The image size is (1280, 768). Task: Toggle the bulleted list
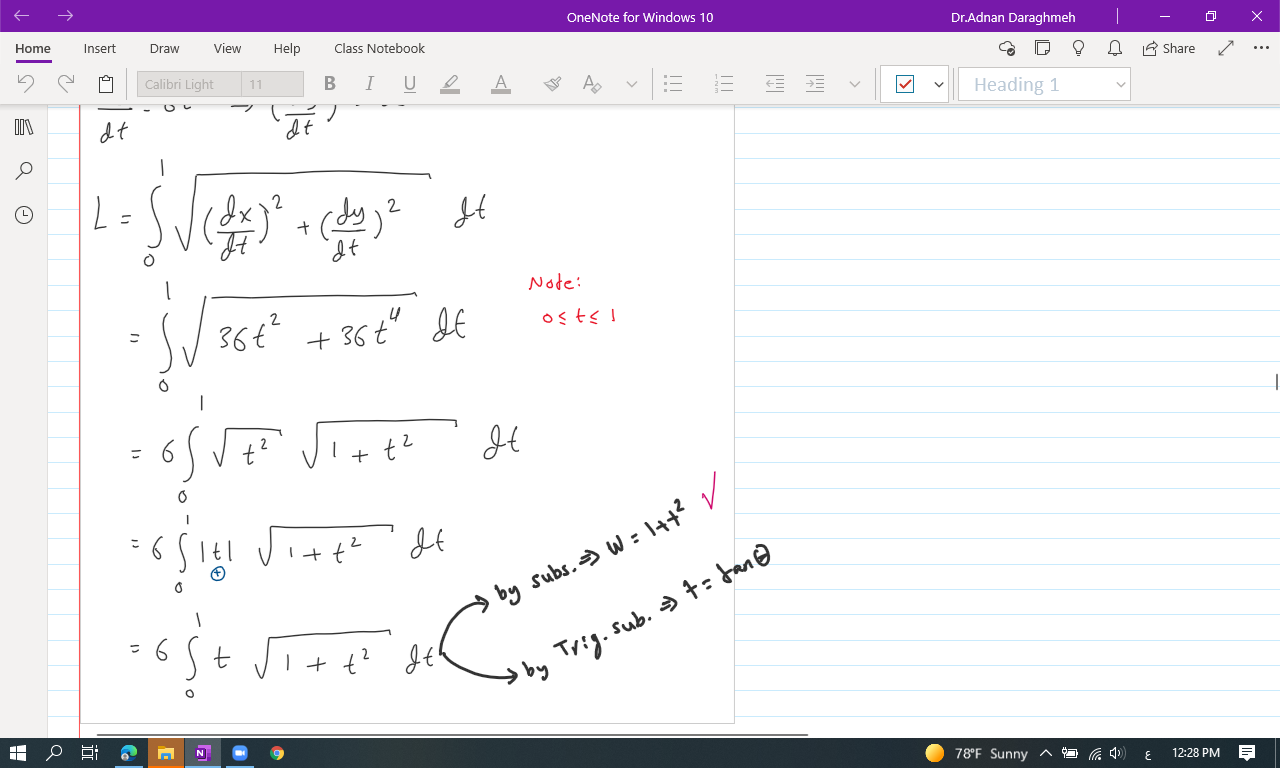click(674, 84)
